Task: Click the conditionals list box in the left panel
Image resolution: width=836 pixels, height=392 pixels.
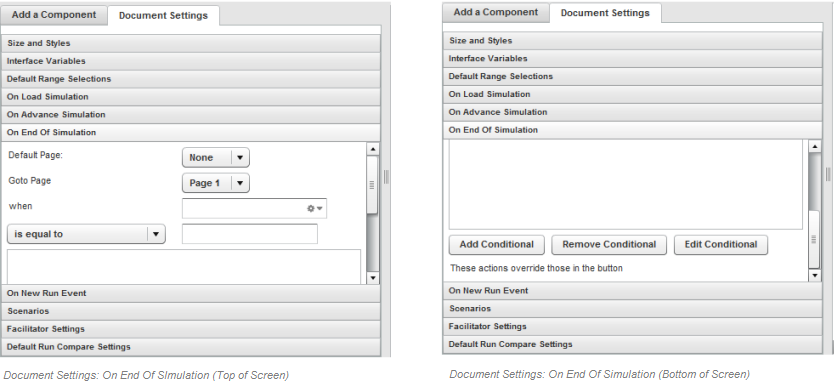Action: pos(184,267)
